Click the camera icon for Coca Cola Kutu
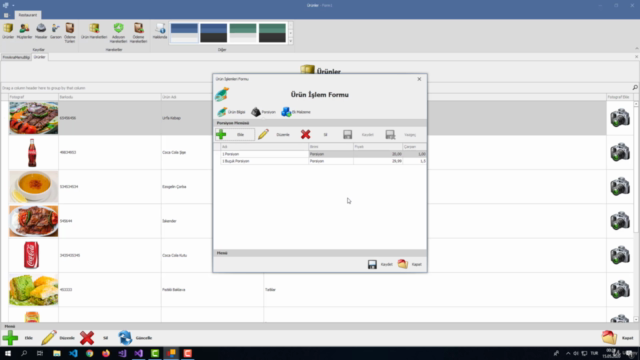The width and height of the screenshot is (640, 360). [x=620, y=255]
